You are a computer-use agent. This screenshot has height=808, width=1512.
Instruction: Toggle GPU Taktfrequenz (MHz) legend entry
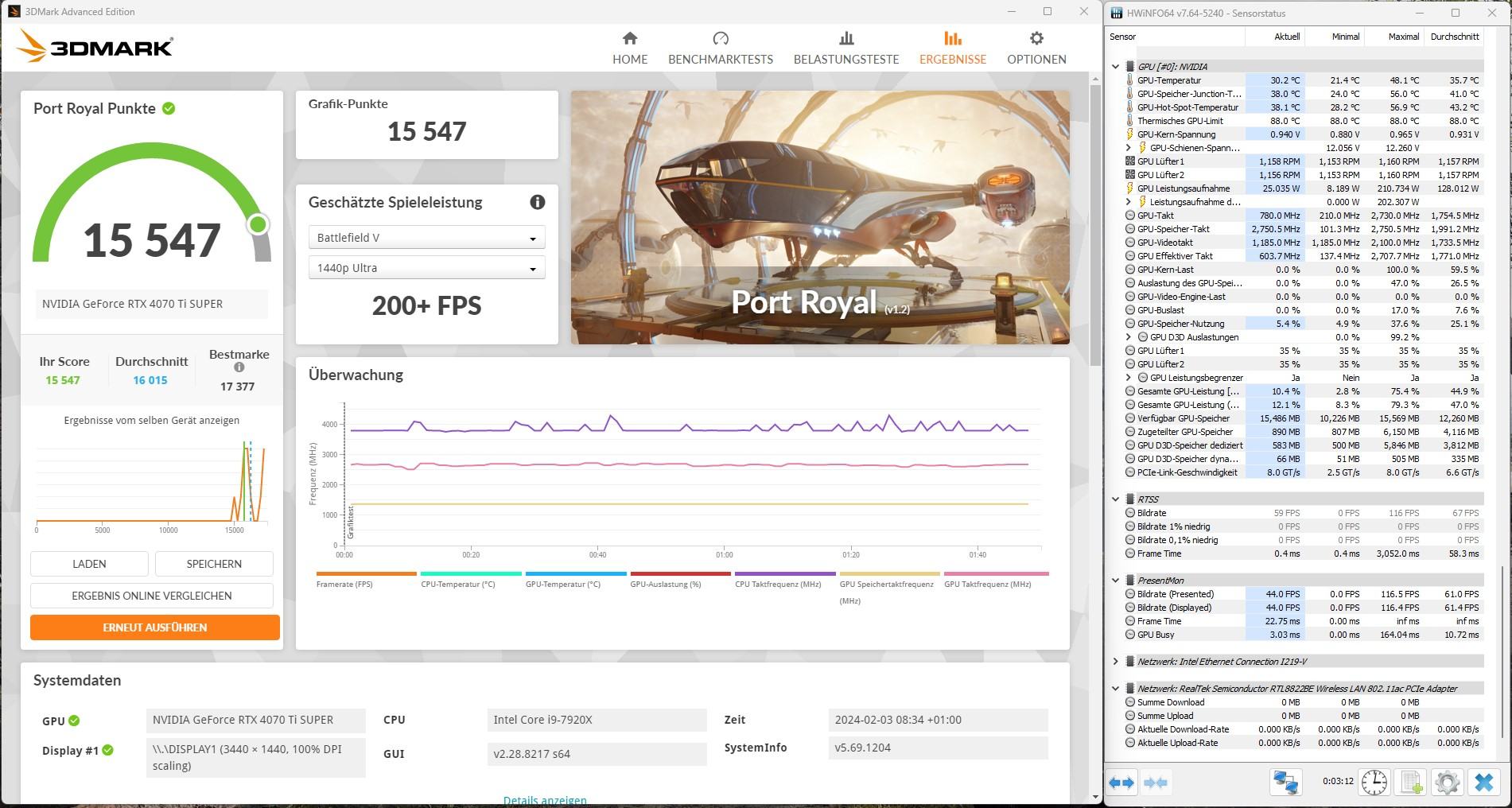coord(996,581)
